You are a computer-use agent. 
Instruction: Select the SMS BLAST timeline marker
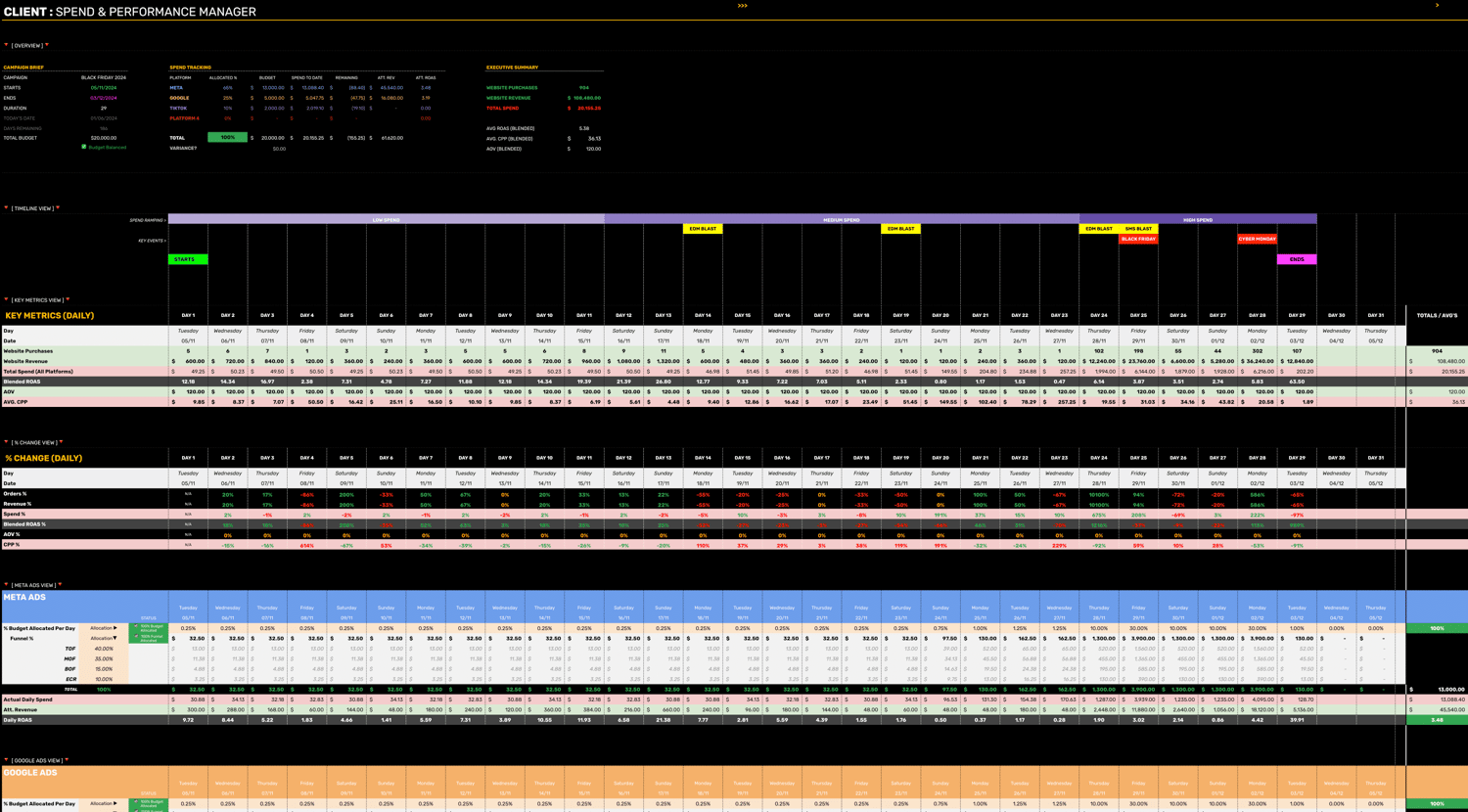1138,229
